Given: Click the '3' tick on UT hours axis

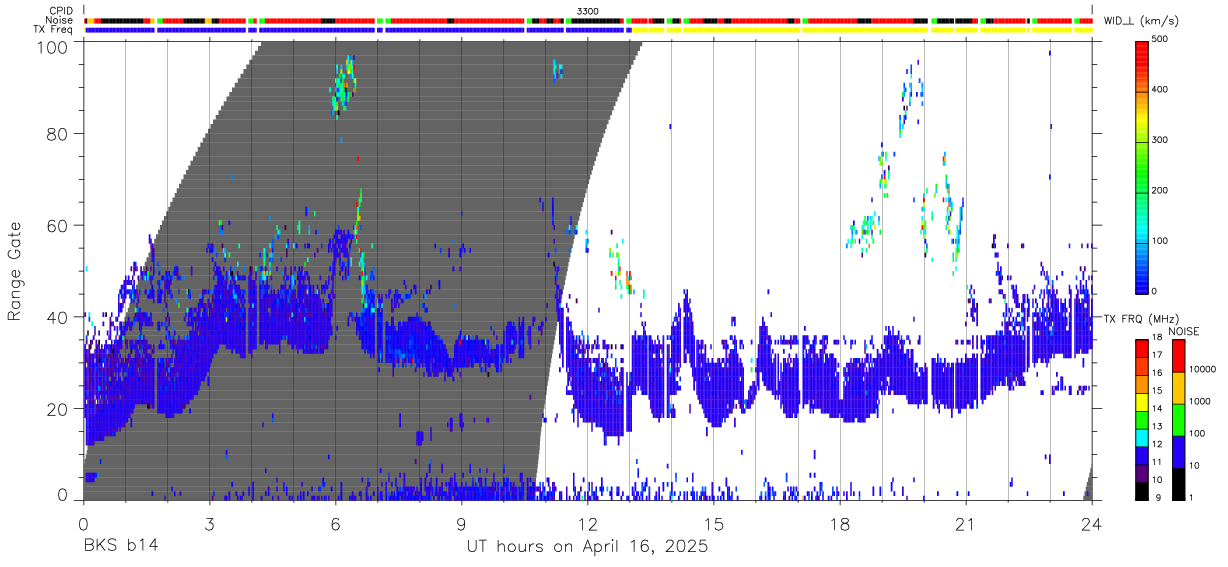Looking at the screenshot, I should pos(209,522).
